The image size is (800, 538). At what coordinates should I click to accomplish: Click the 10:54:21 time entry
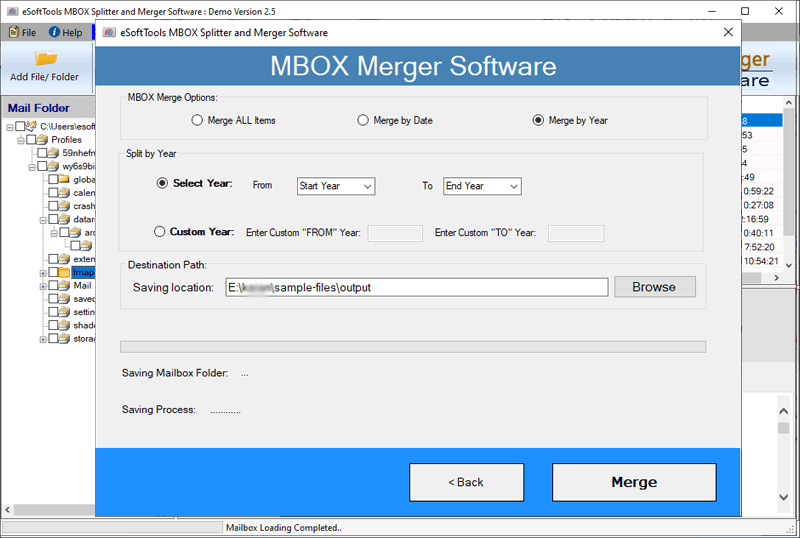761,261
